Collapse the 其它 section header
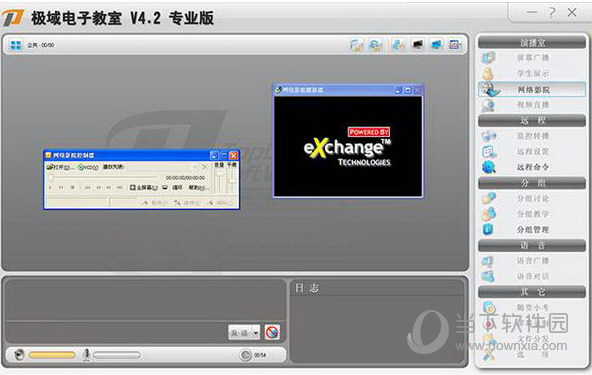 (x=532, y=292)
